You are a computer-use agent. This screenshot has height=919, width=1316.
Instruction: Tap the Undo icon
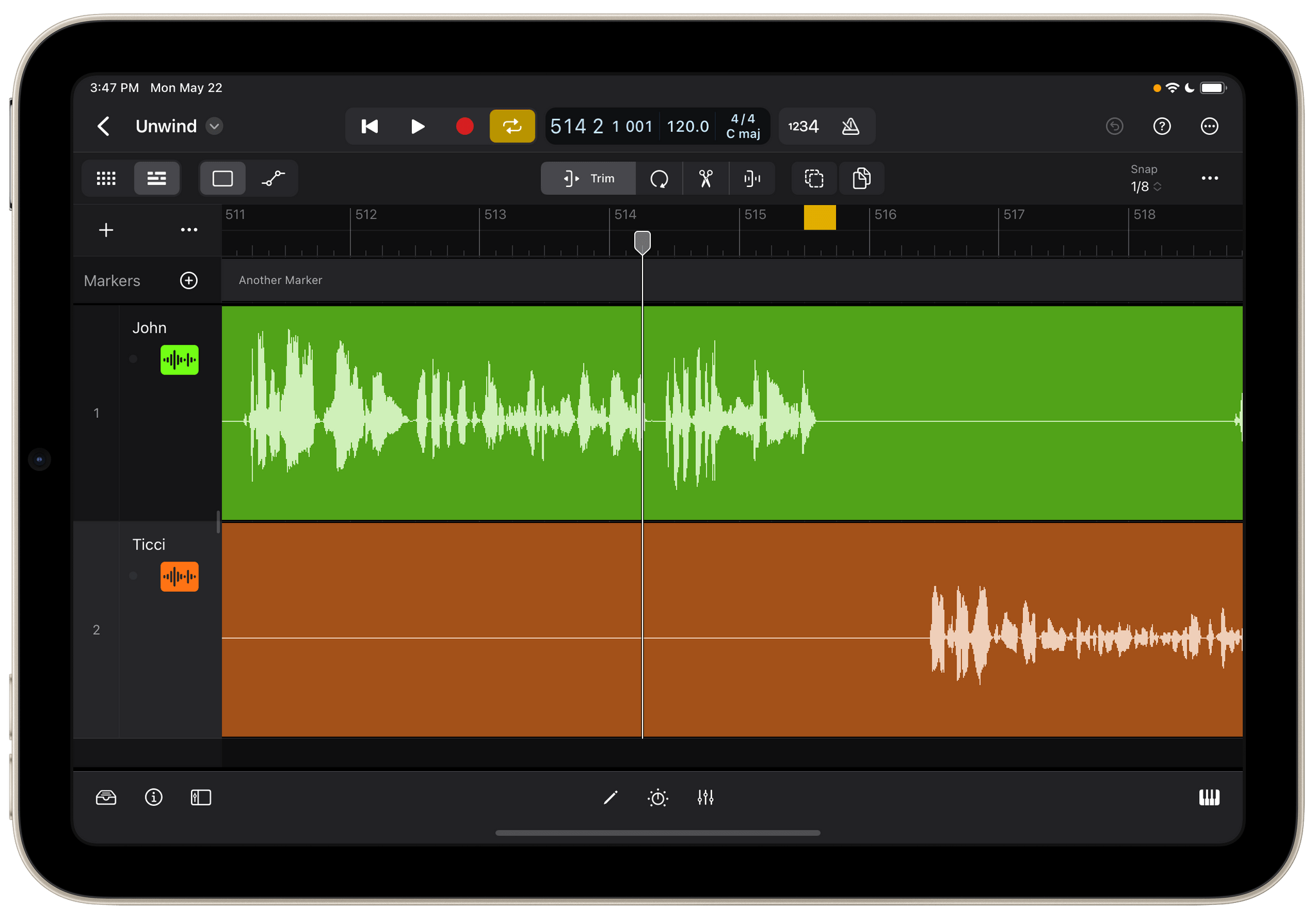tap(1114, 126)
